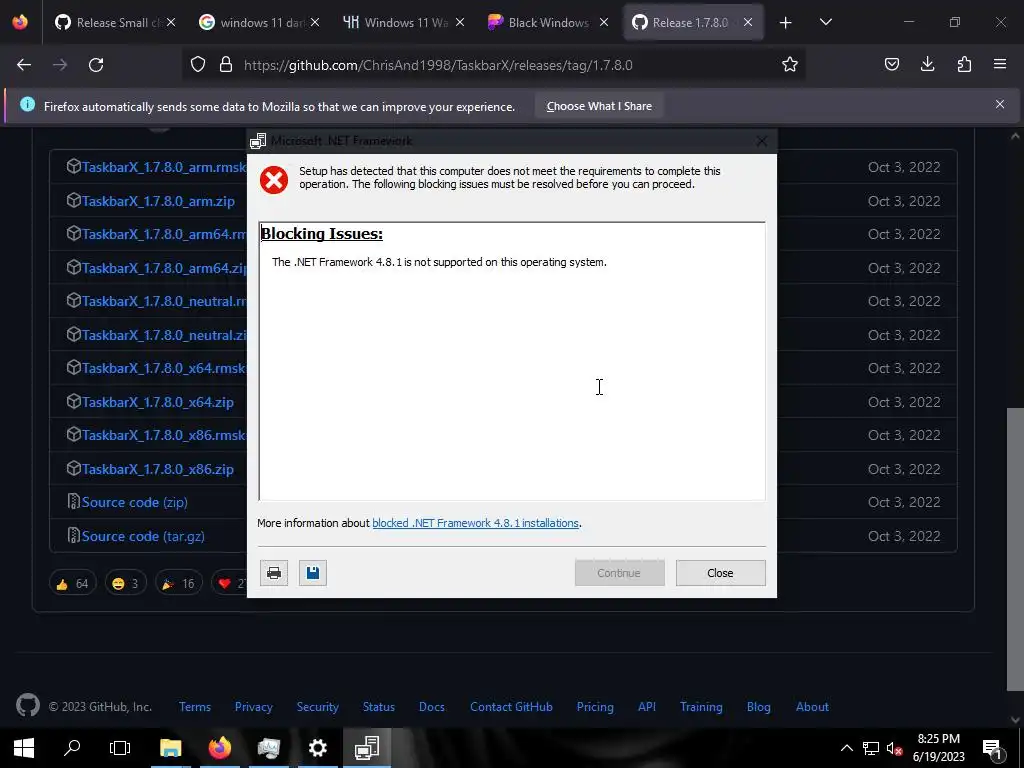This screenshot has height=768, width=1024.
Task: Open GitHub Terms footer link
Action: (195, 707)
